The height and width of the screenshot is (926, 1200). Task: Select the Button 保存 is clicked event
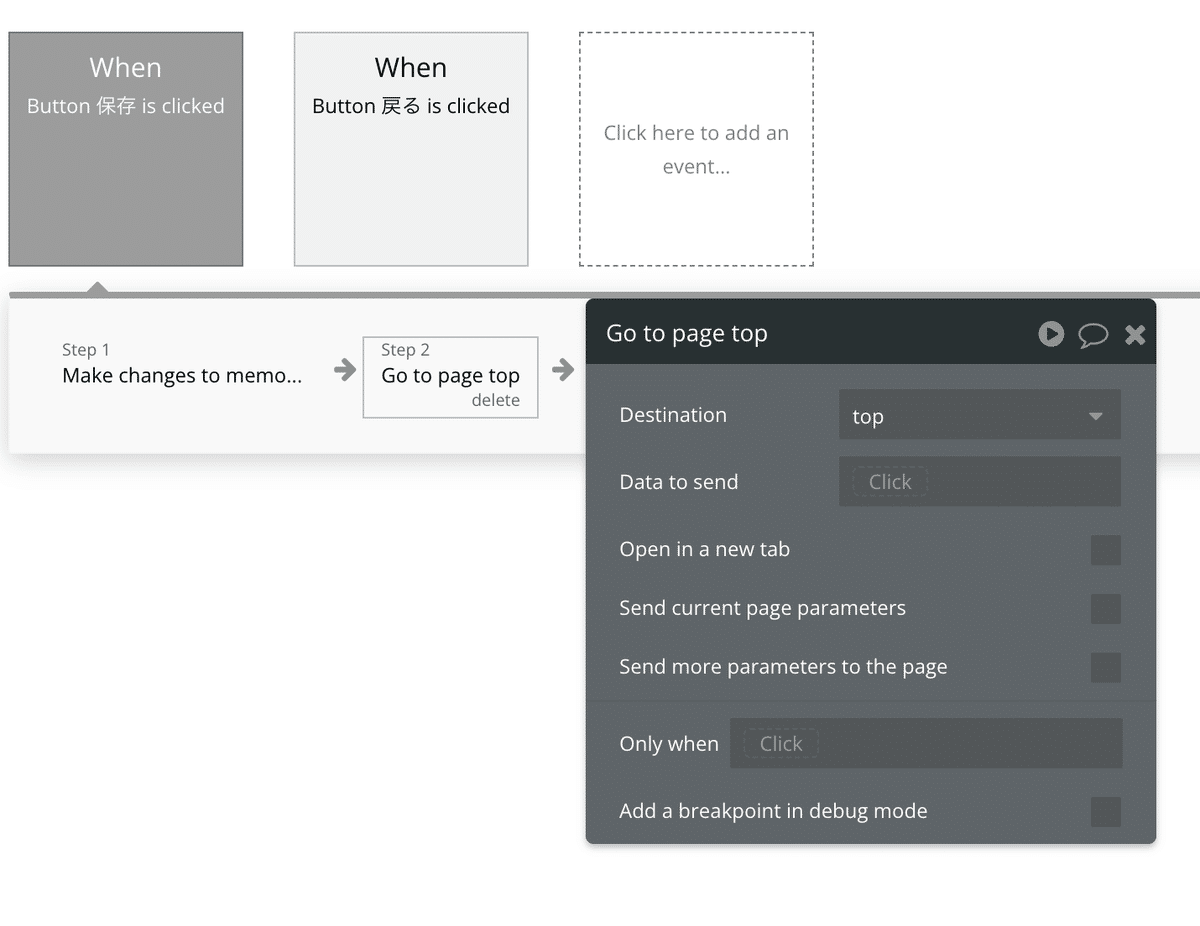126,149
